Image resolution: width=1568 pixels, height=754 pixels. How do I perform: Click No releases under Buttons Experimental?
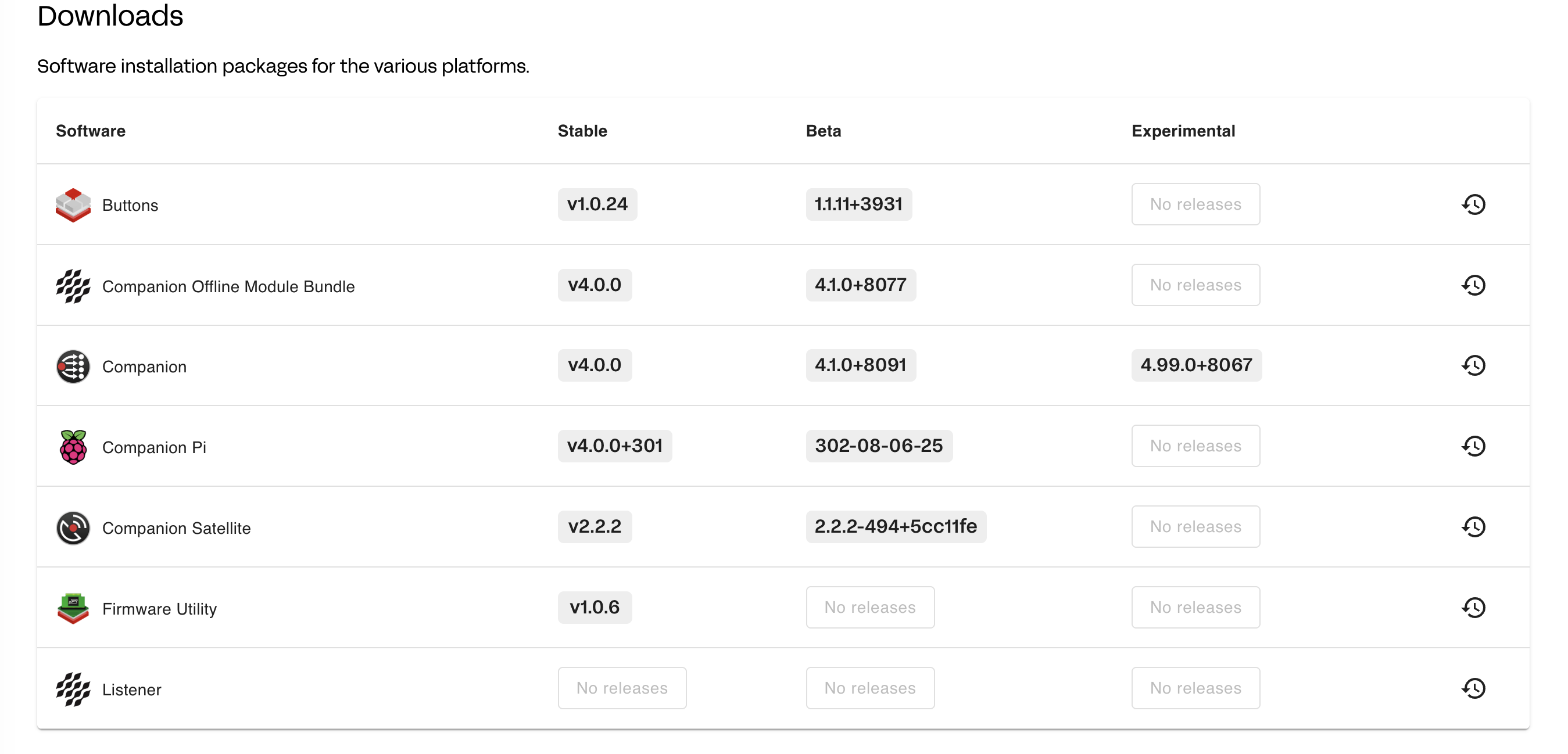click(1195, 204)
